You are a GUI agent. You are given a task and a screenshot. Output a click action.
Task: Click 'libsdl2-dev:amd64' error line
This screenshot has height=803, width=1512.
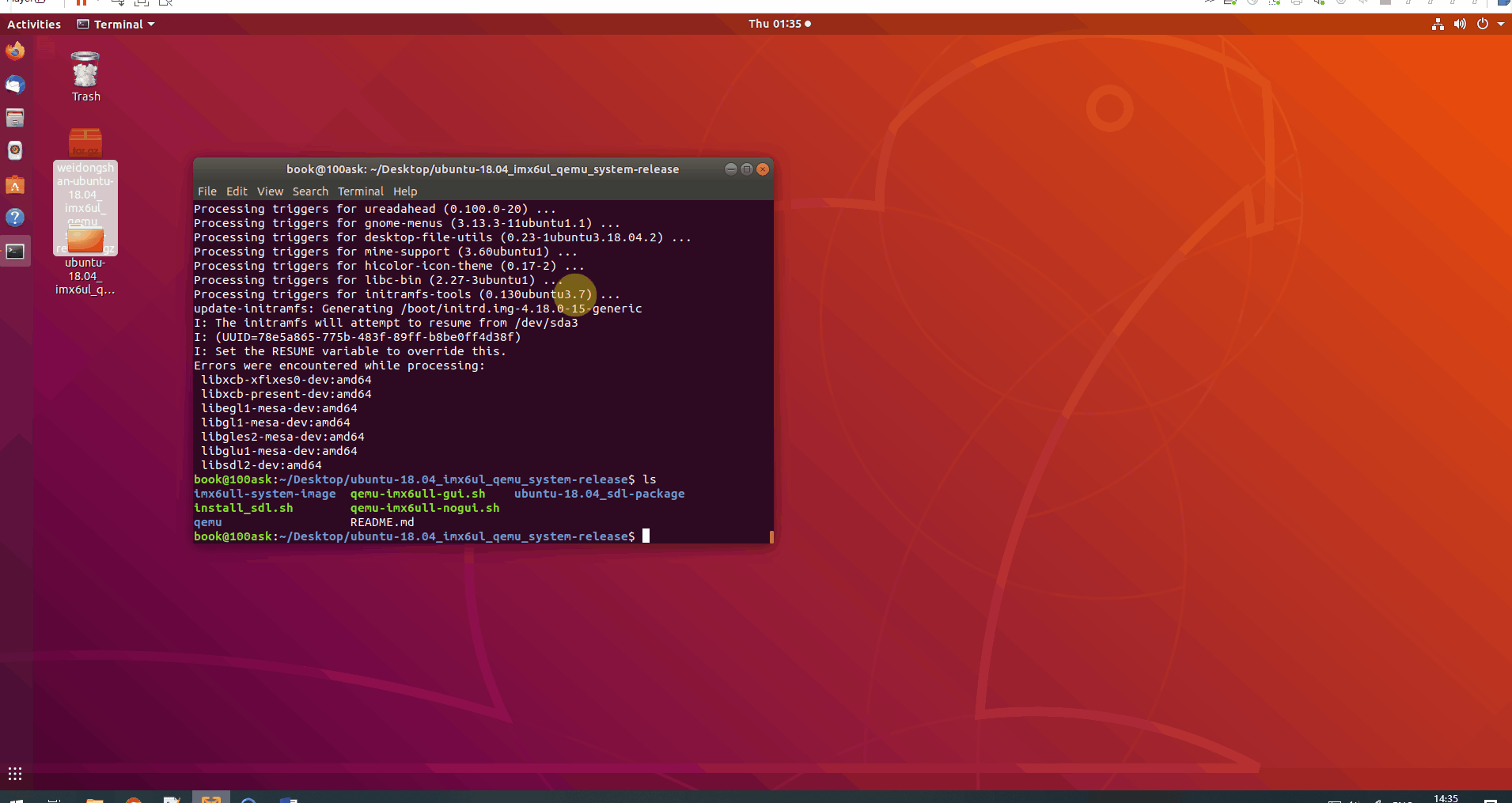point(262,465)
